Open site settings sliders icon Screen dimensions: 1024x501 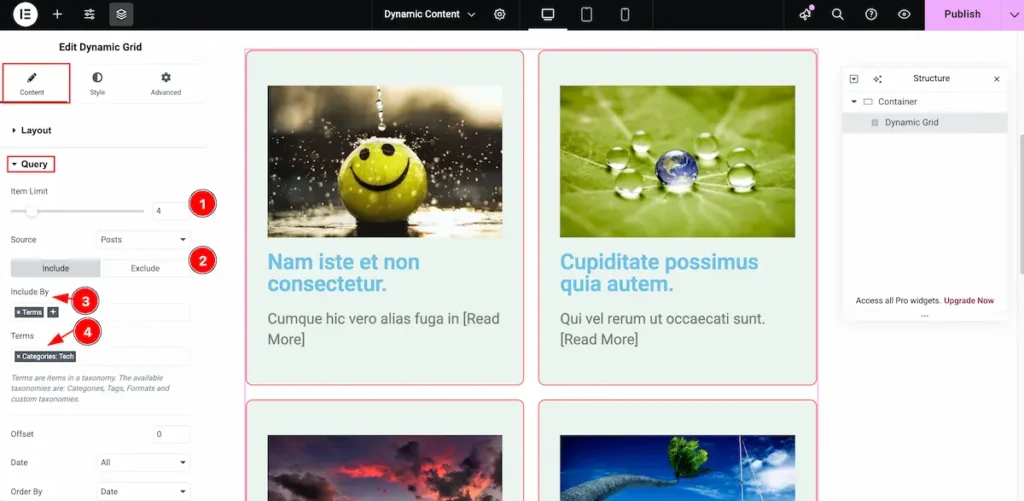(x=89, y=14)
